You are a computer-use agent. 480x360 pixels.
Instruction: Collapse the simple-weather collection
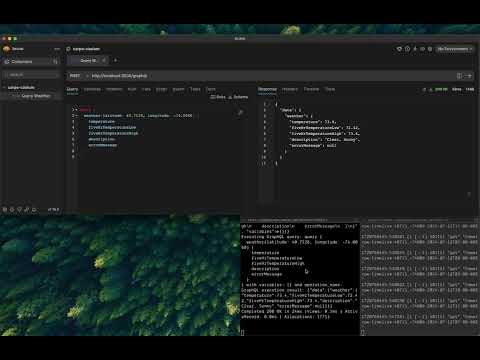coord(4,87)
